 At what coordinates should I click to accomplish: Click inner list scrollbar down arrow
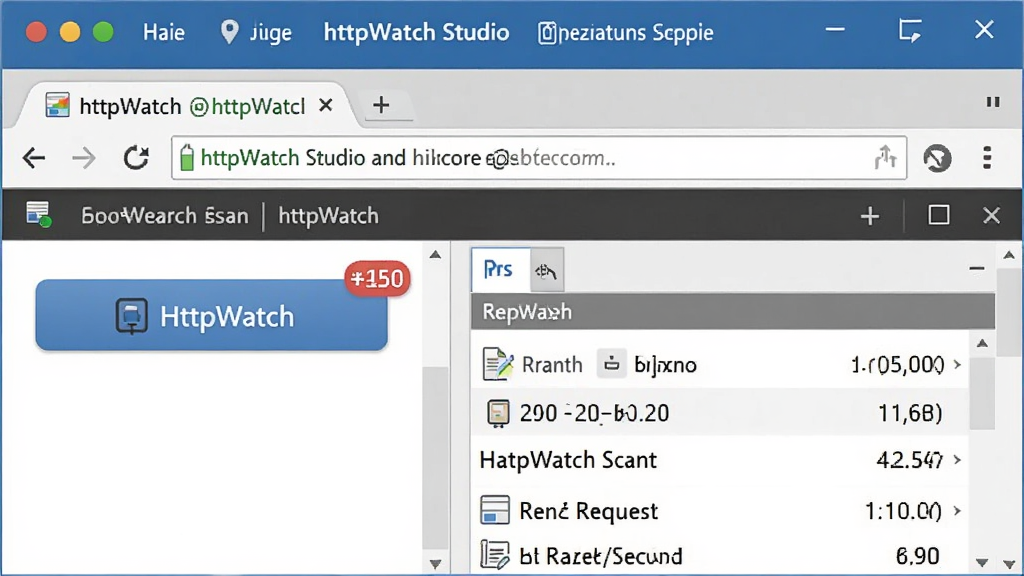pos(982,562)
